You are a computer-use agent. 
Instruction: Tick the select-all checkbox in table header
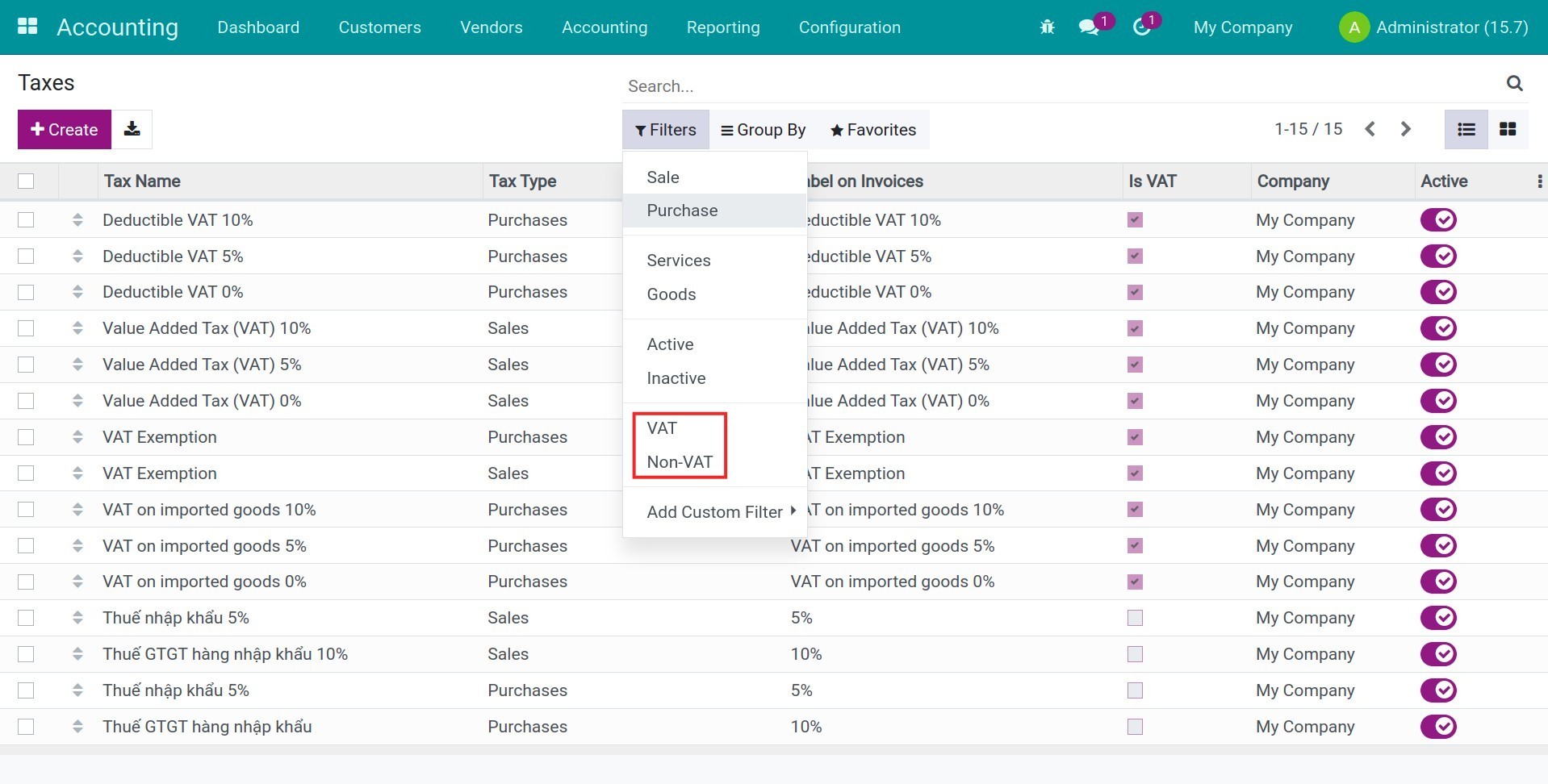[26, 181]
